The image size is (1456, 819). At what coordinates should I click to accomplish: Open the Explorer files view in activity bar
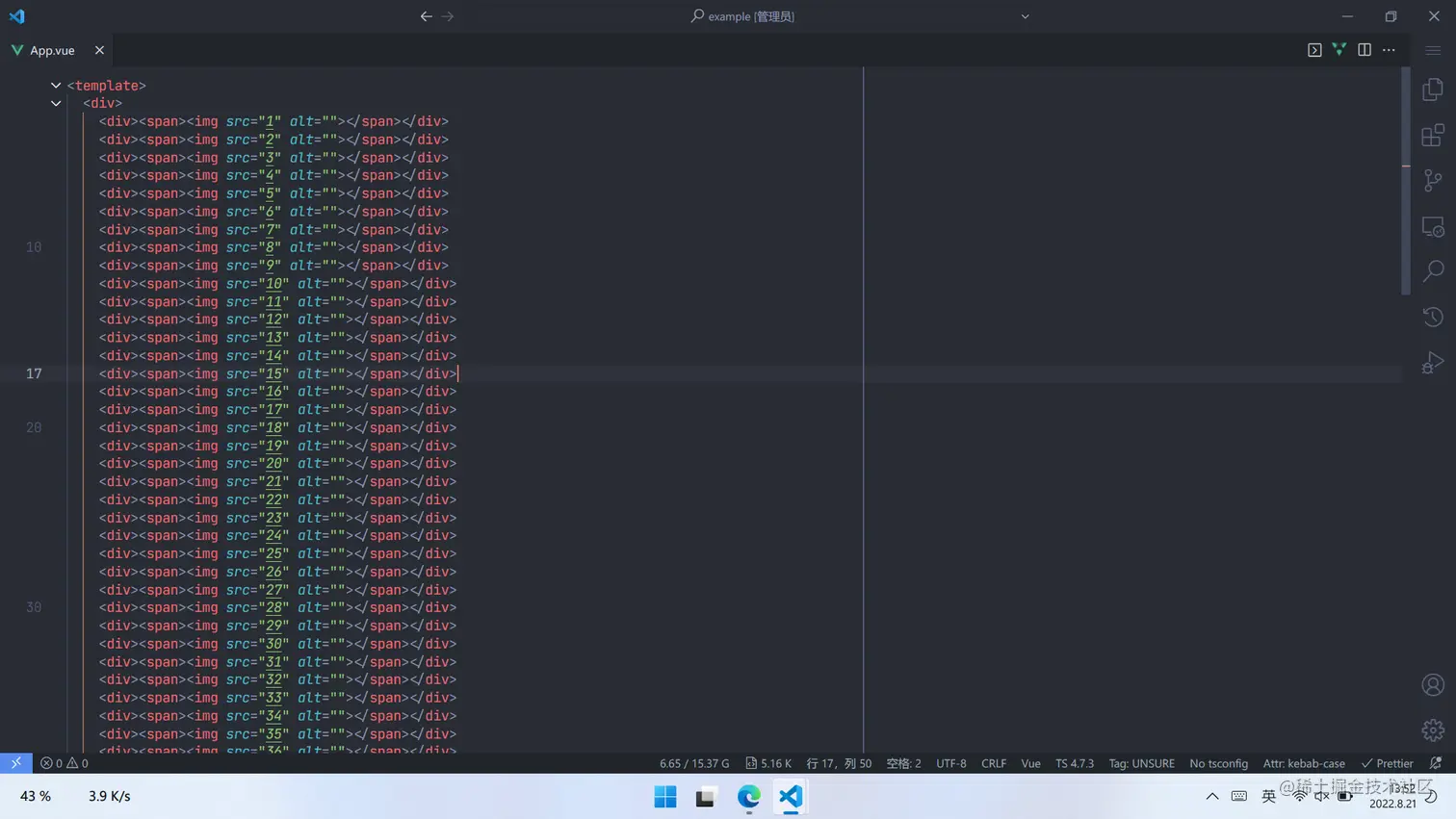point(1433,90)
